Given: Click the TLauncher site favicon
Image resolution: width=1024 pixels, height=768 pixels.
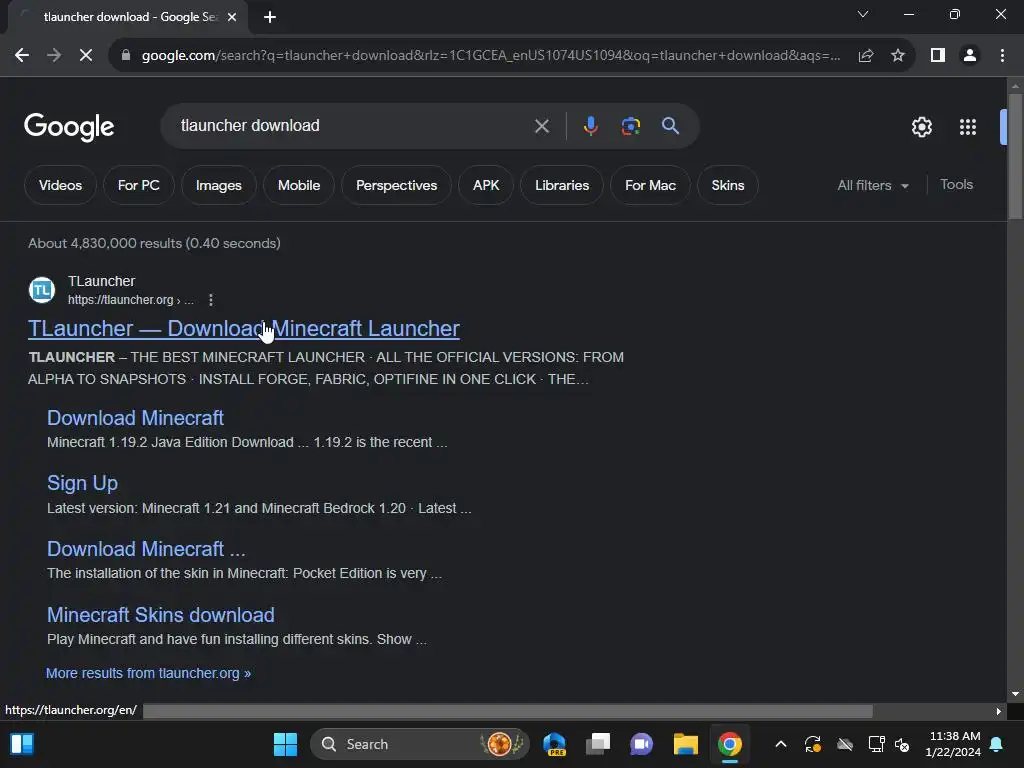Looking at the screenshot, I should 42,290.
